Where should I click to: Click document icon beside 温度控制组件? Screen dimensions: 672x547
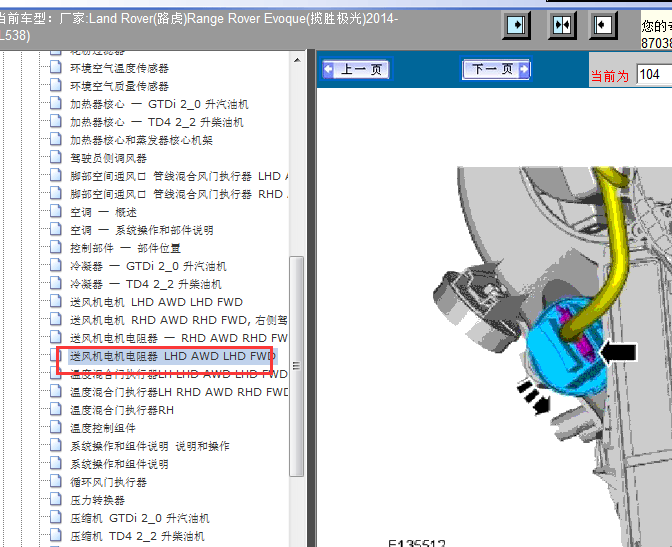[x=56, y=427]
